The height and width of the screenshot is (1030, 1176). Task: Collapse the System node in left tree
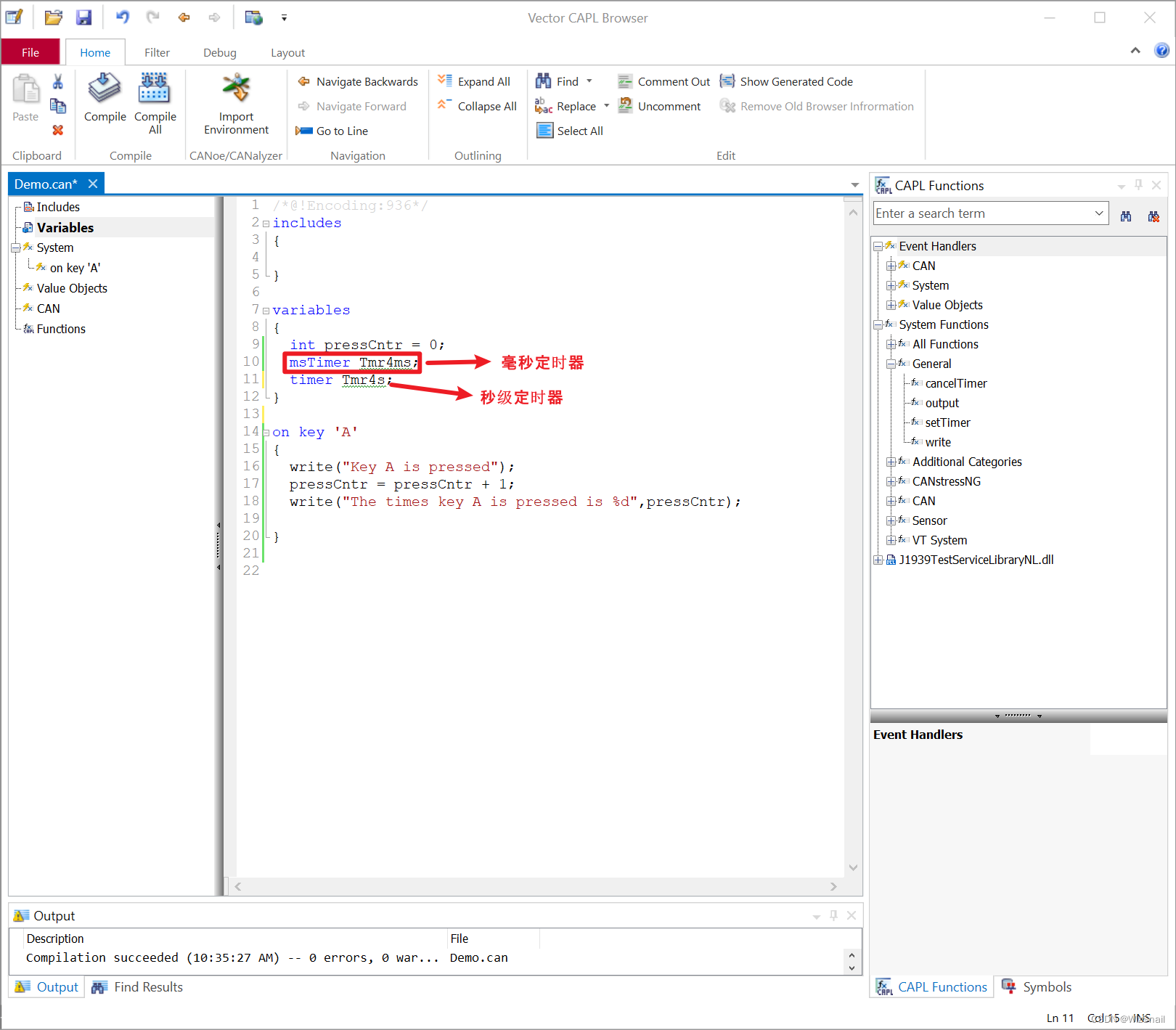point(15,248)
